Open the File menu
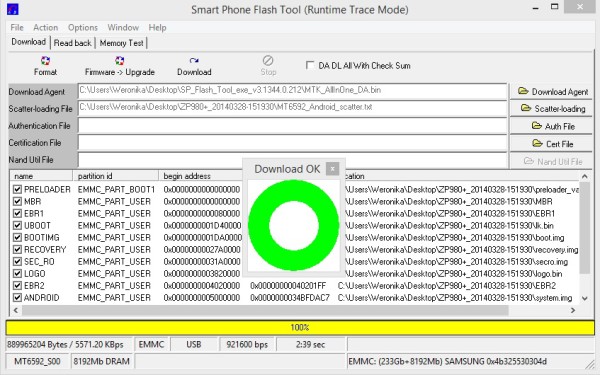The width and height of the screenshot is (600, 375). (x=17, y=28)
